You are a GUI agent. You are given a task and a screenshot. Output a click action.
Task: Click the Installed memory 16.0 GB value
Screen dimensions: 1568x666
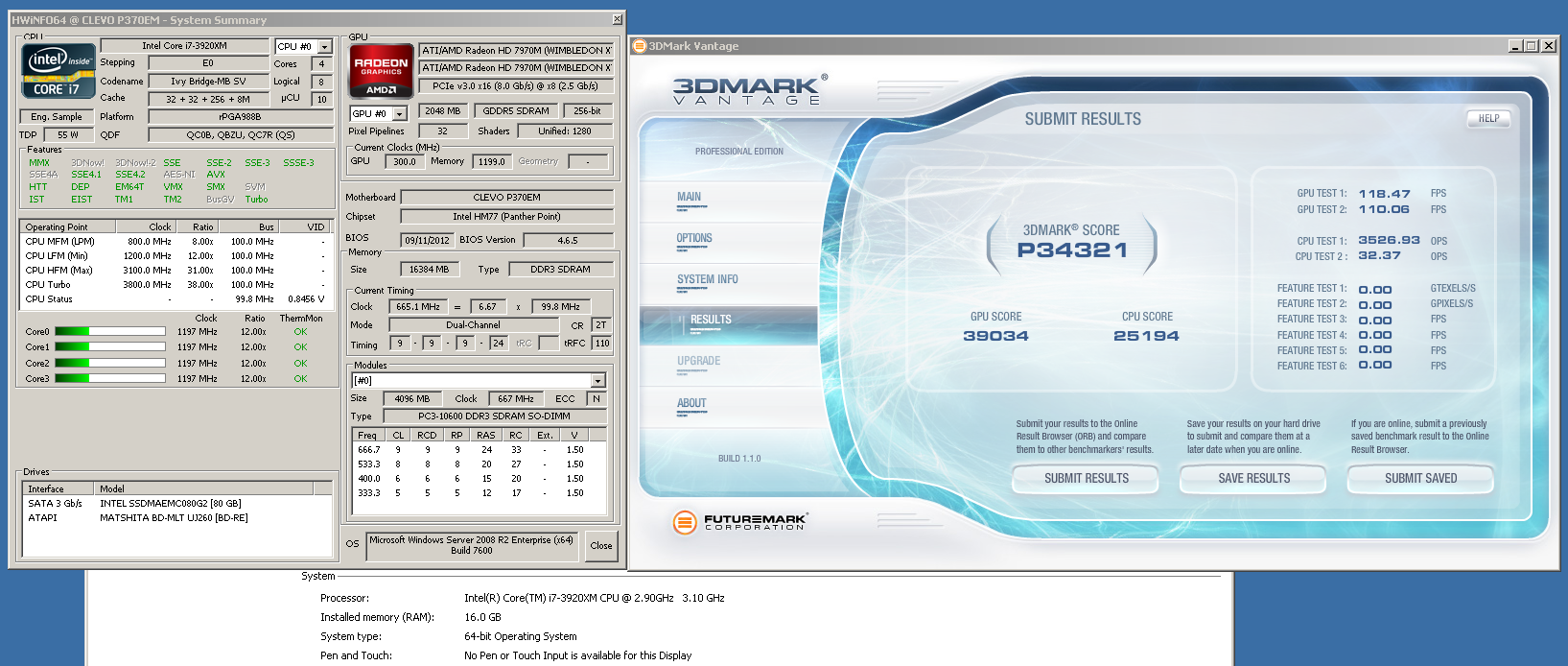[x=482, y=617]
